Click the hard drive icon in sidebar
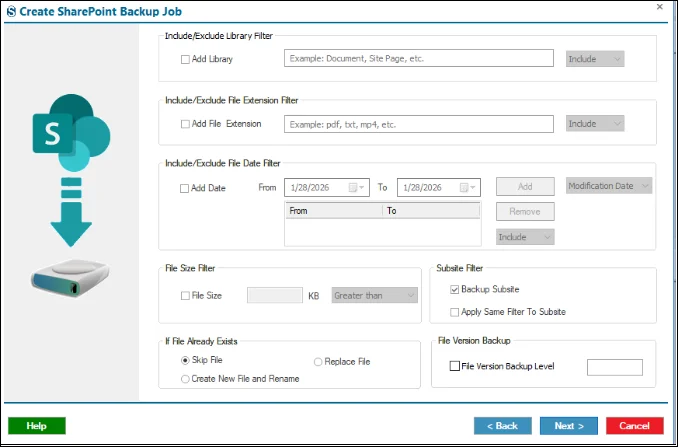The height and width of the screenshot is (447, 678). point(70,278)
